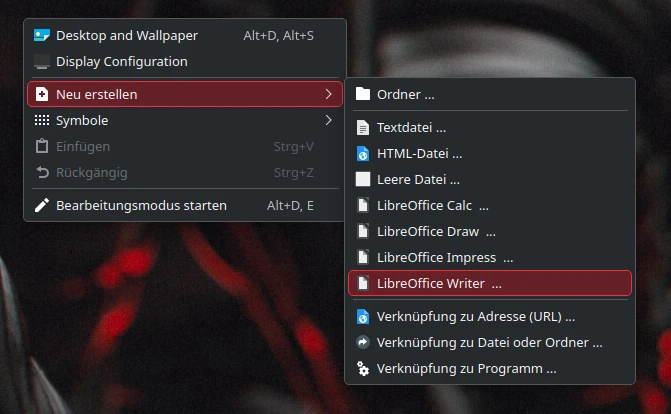Click the Display Configuration monitor icon
This screenshot has width=671, height=414.
42,62
